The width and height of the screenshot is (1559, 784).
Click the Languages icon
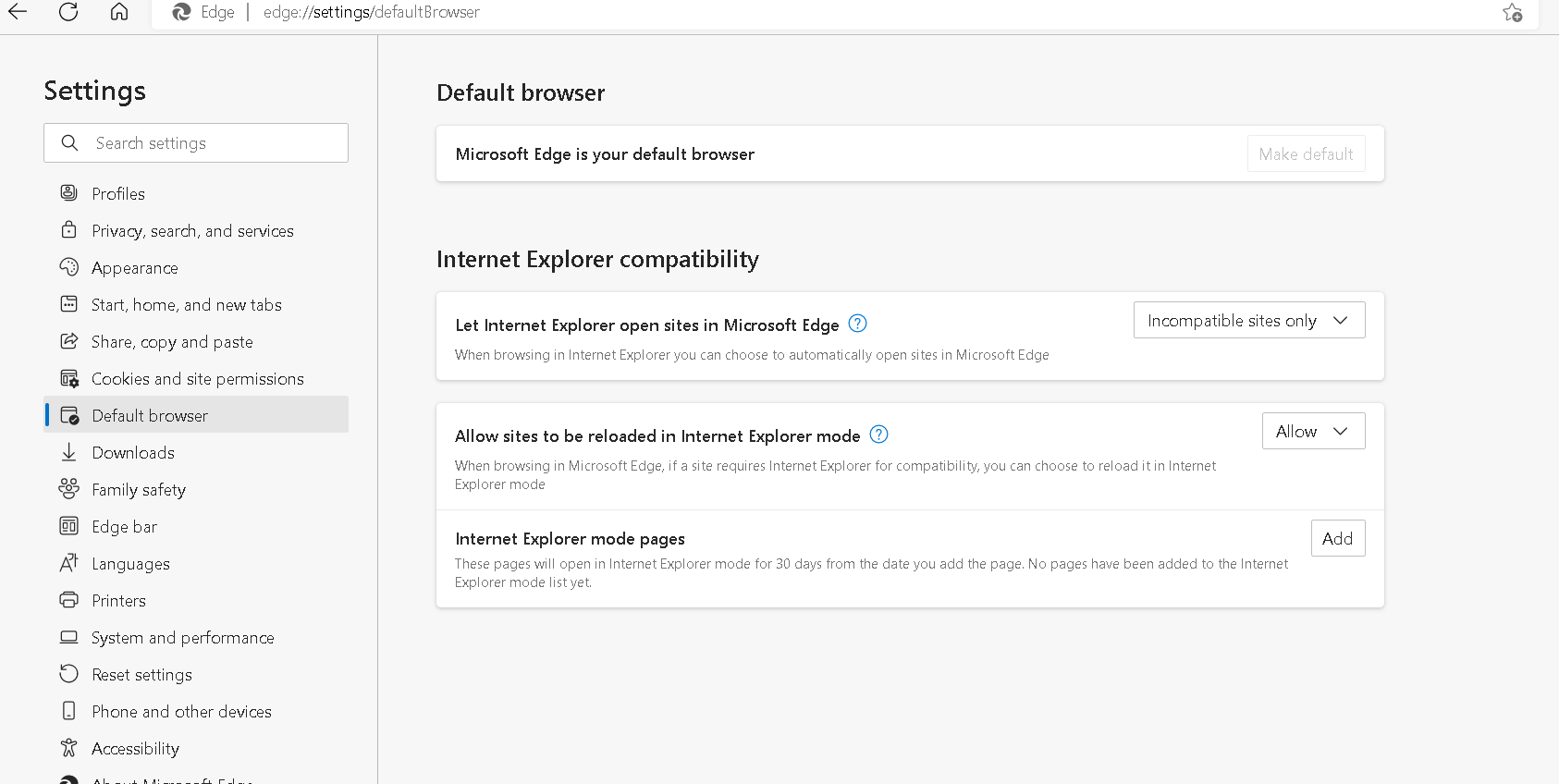click(x=68, y=563)
